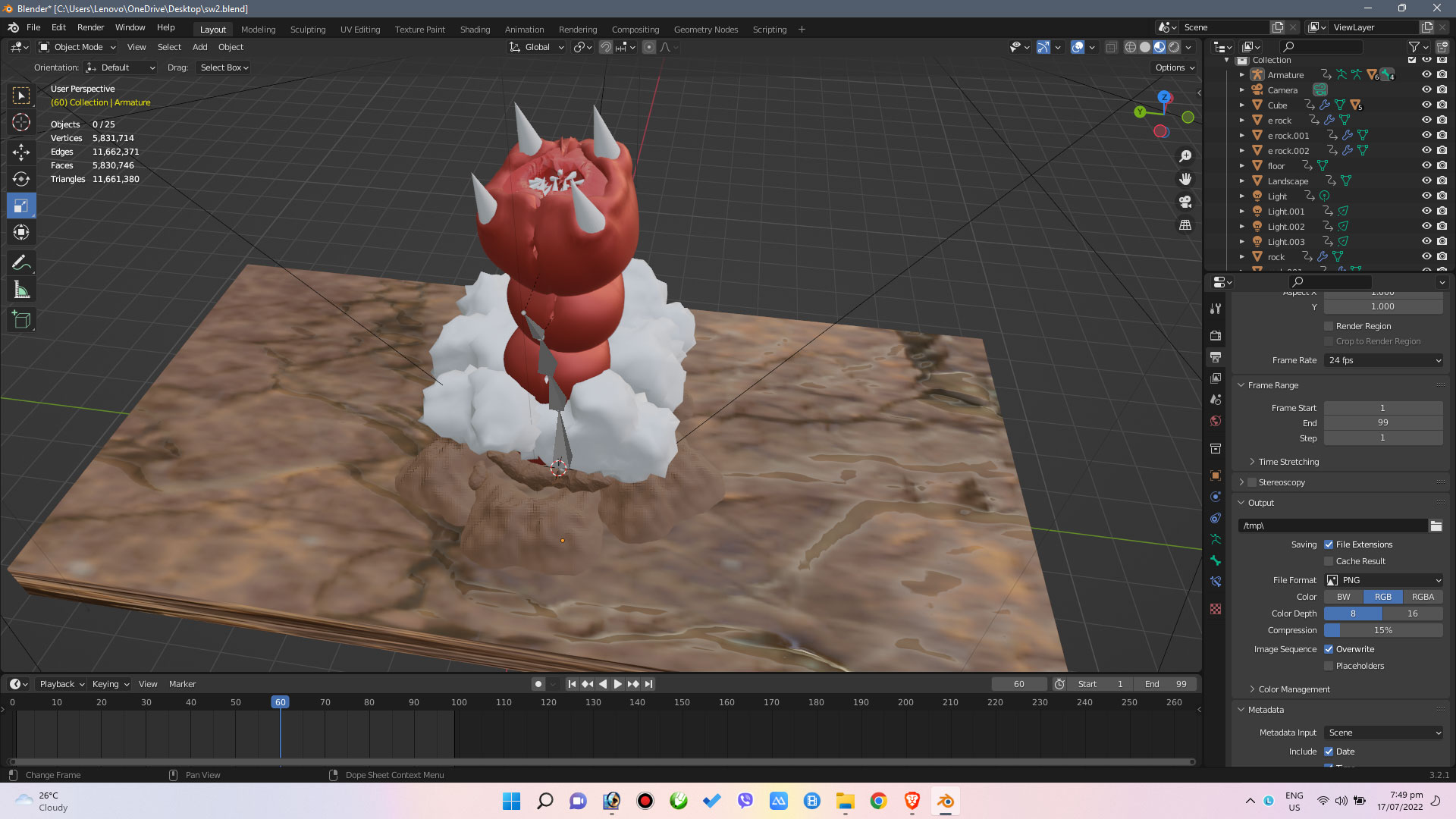Viewport: 1456px width, 819px height.
Task: Click the pan view hand icon
Action: [x=1185, y=179]
